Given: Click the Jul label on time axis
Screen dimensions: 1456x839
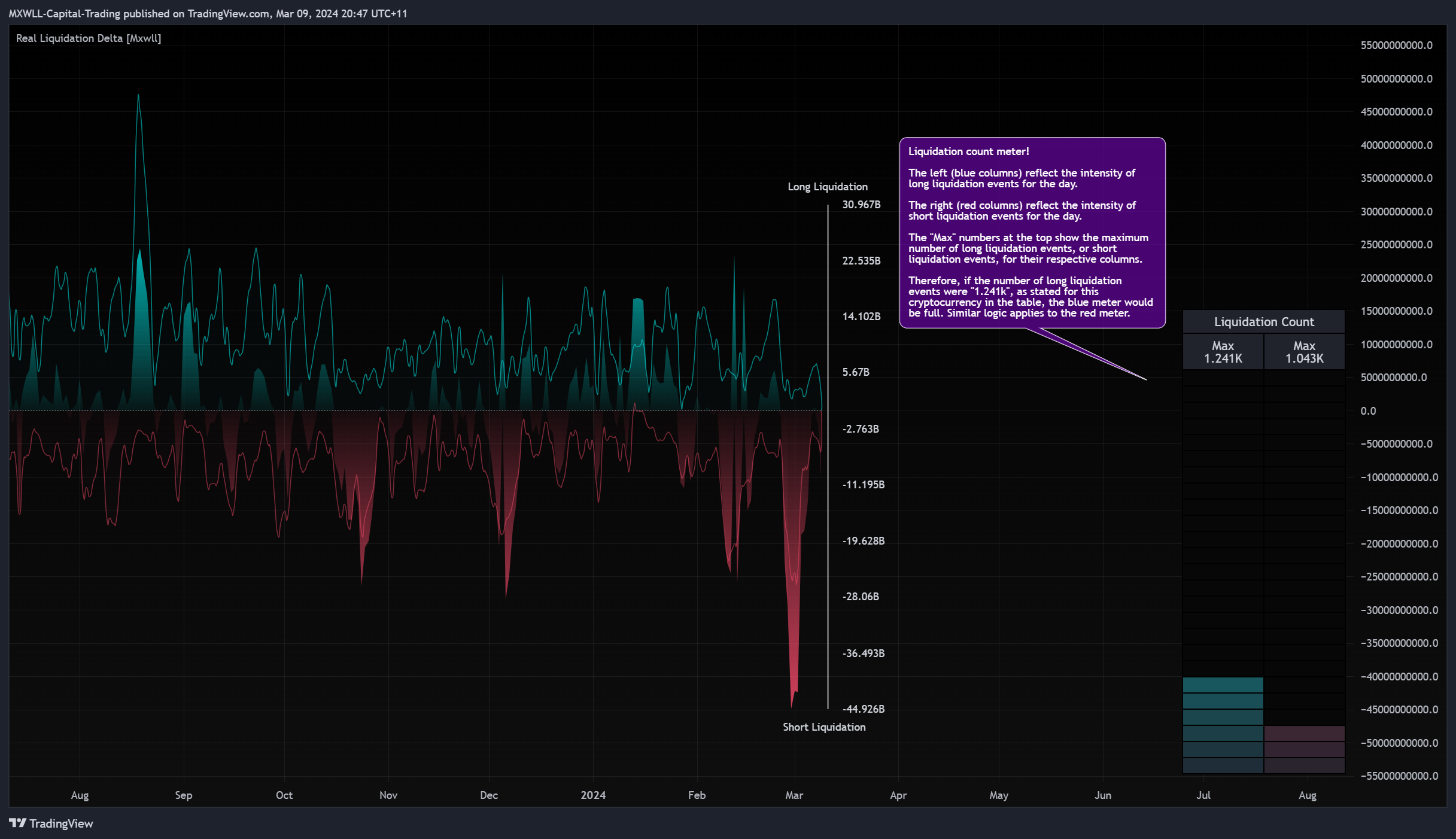Looking at the screenshot, I should pos(1203,795).
